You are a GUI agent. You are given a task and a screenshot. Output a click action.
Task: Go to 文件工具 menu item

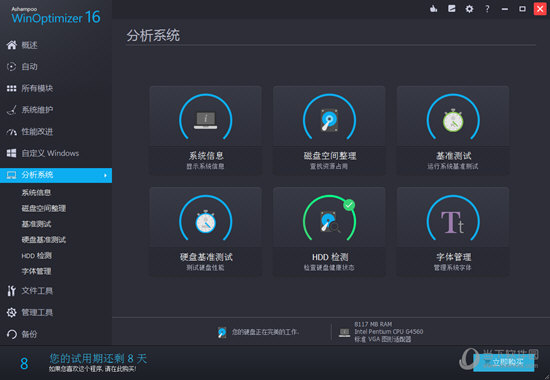point(37,291)
